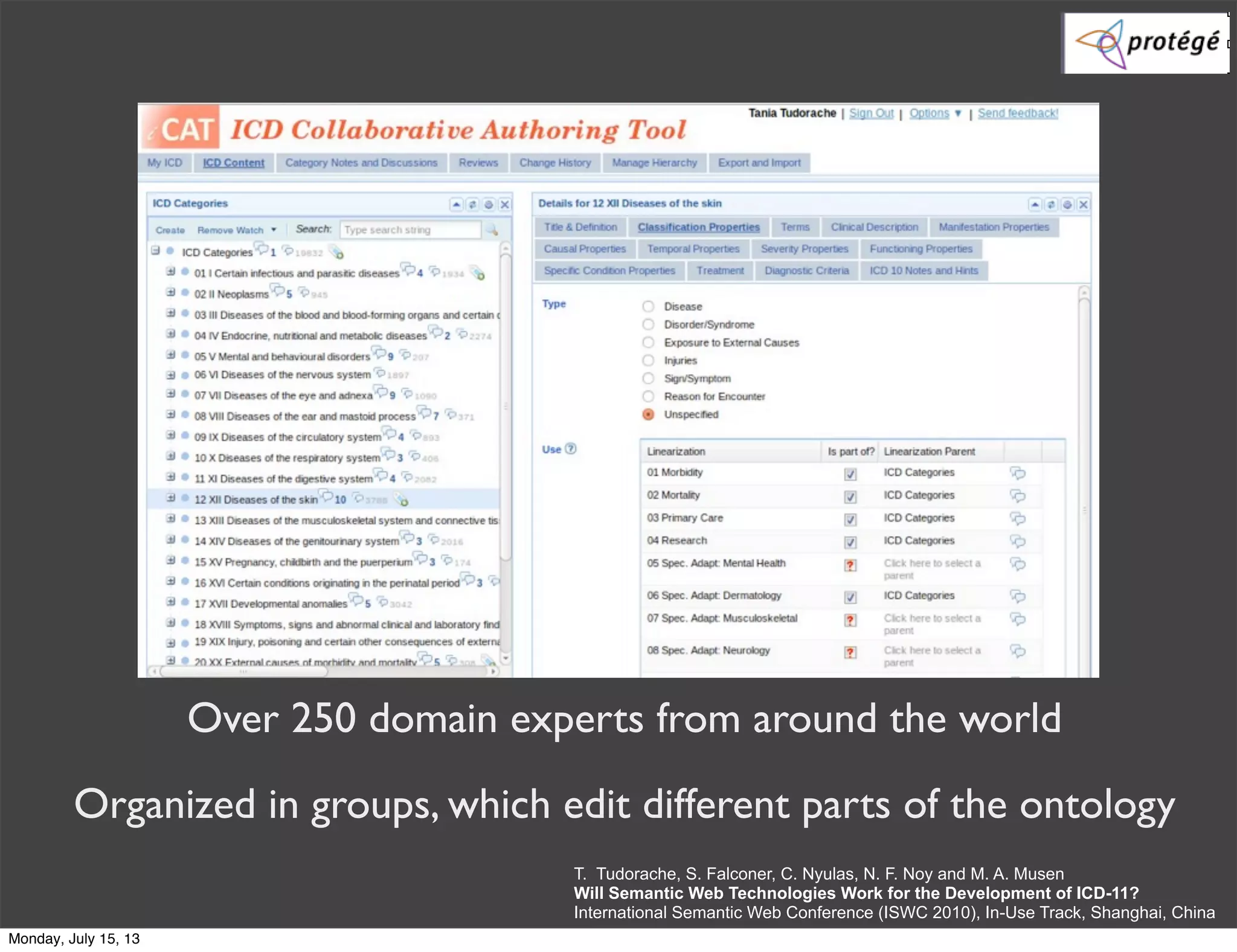The height and width of the screenshot is (952, 1237).
Task: Click the refresh icon in Details panel header
Action: click(1051, 204)
